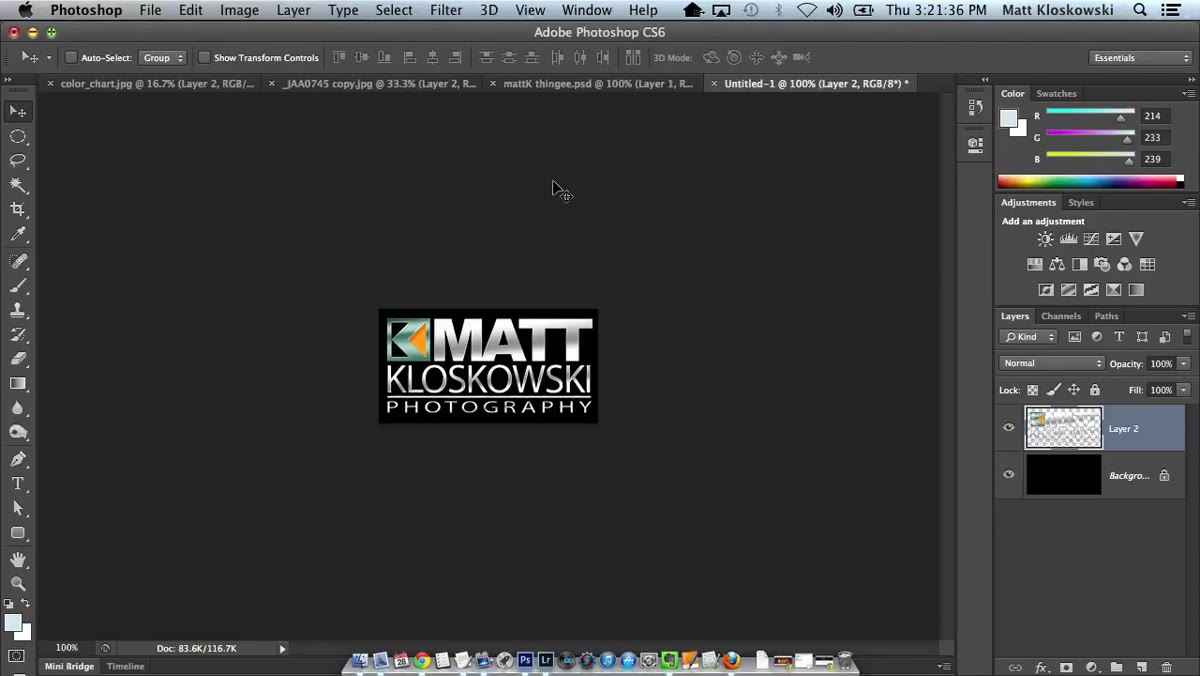Open the Normal blend mode dropdown
The height and width of the screenshot is (676, 1200).
(1051, 363)
